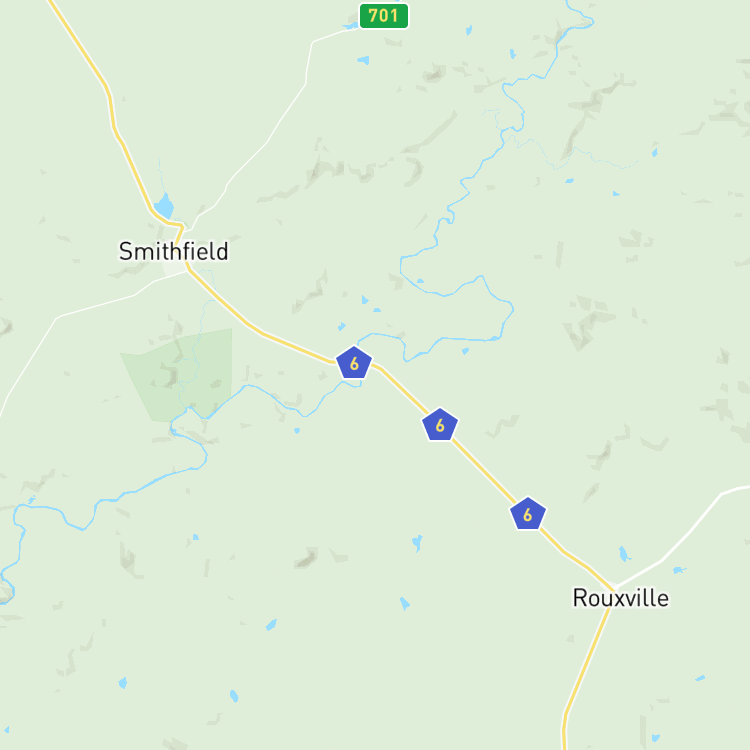Click the middle route 6 pentagon shield
The width and height of the screenshot is (750, 750).
click(x=440, y=425)
